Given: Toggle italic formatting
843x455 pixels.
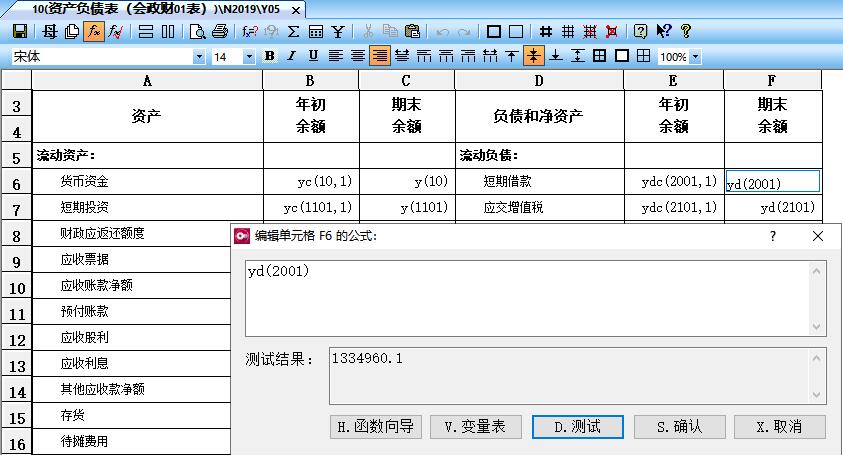Looking at the screenshot, I should [x=291, y=56].
